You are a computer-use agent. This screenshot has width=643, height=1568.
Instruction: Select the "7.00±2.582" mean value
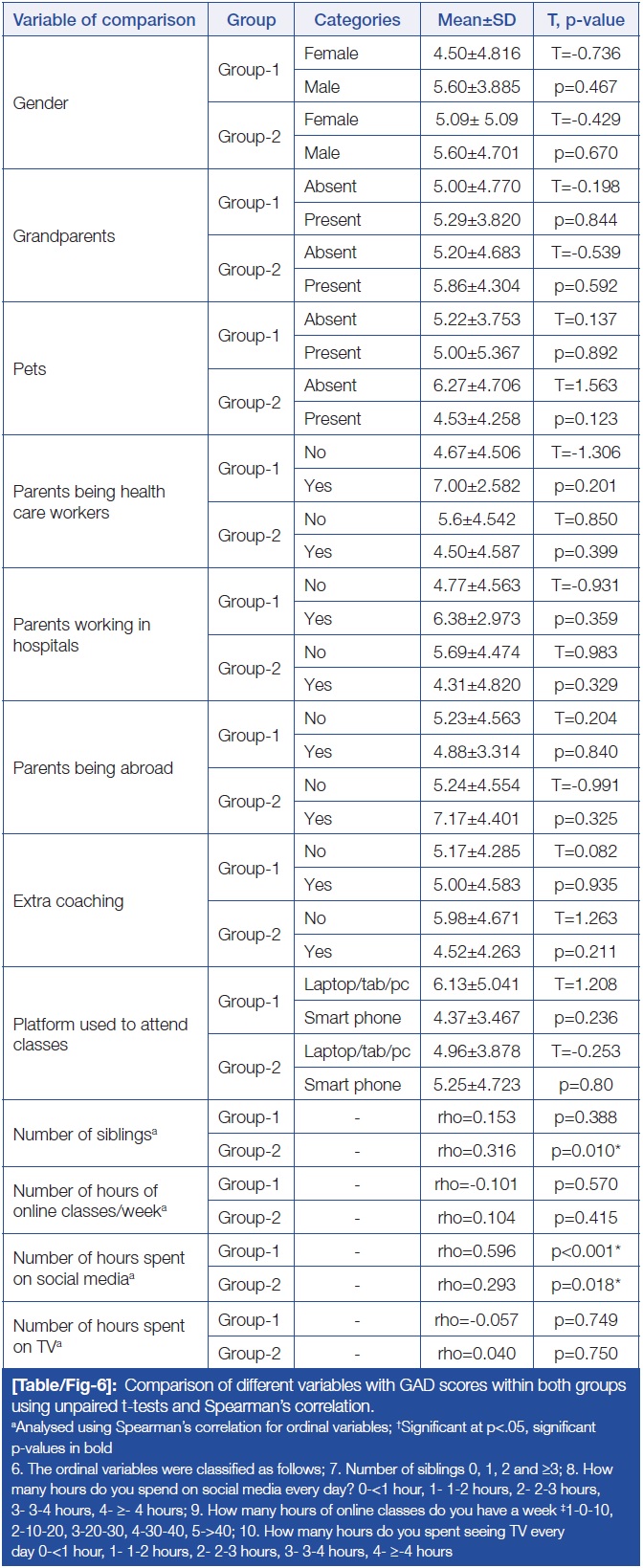click(x=477, y=486)
